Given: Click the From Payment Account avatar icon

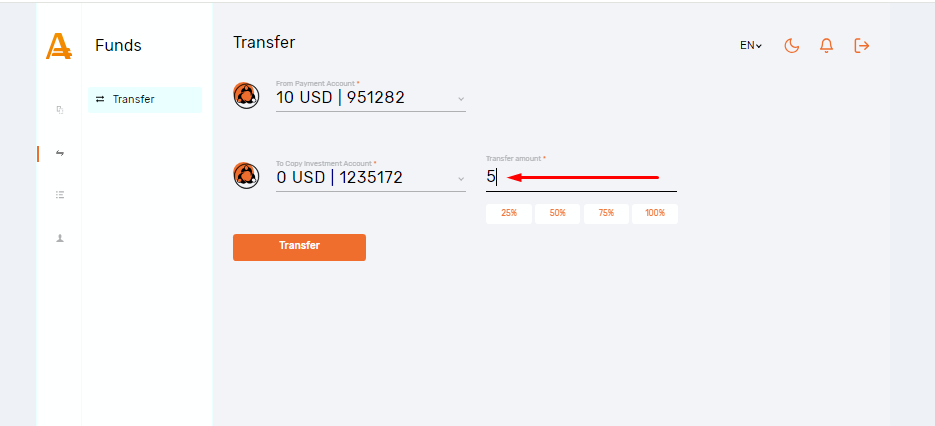Looking at the screenshot, I should click(x=246, y=96).
